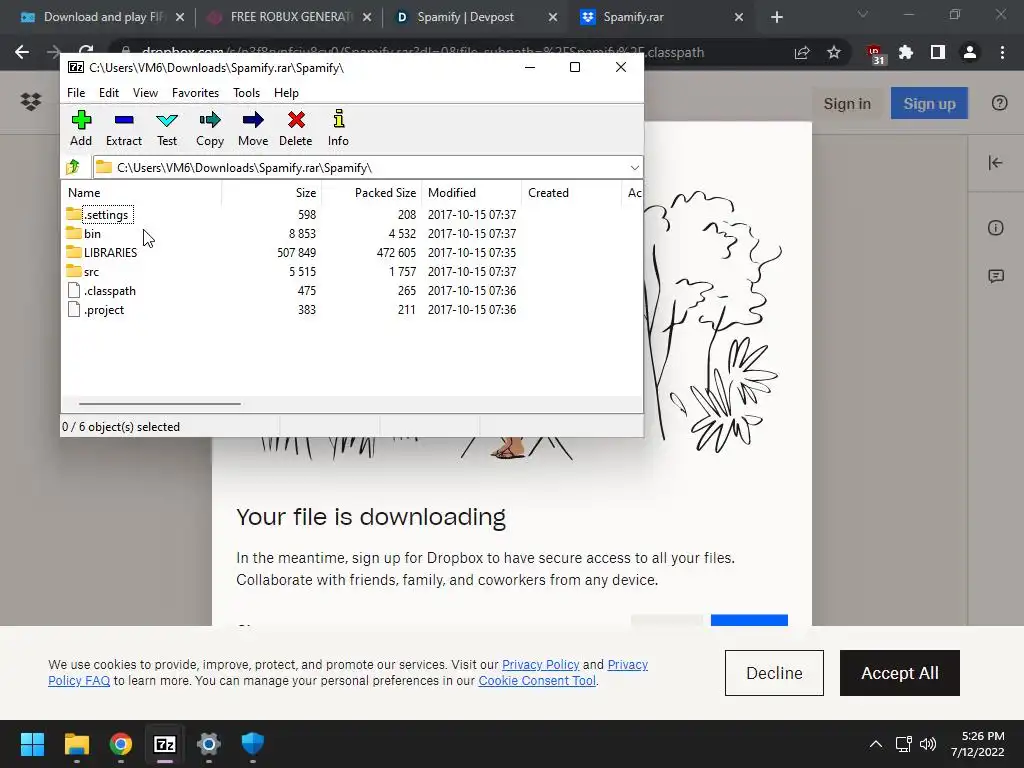The width and height of the screenshot is (1024, 768).
Task: Go up one folder level in 7-Zip
Action: pos(73,167)
